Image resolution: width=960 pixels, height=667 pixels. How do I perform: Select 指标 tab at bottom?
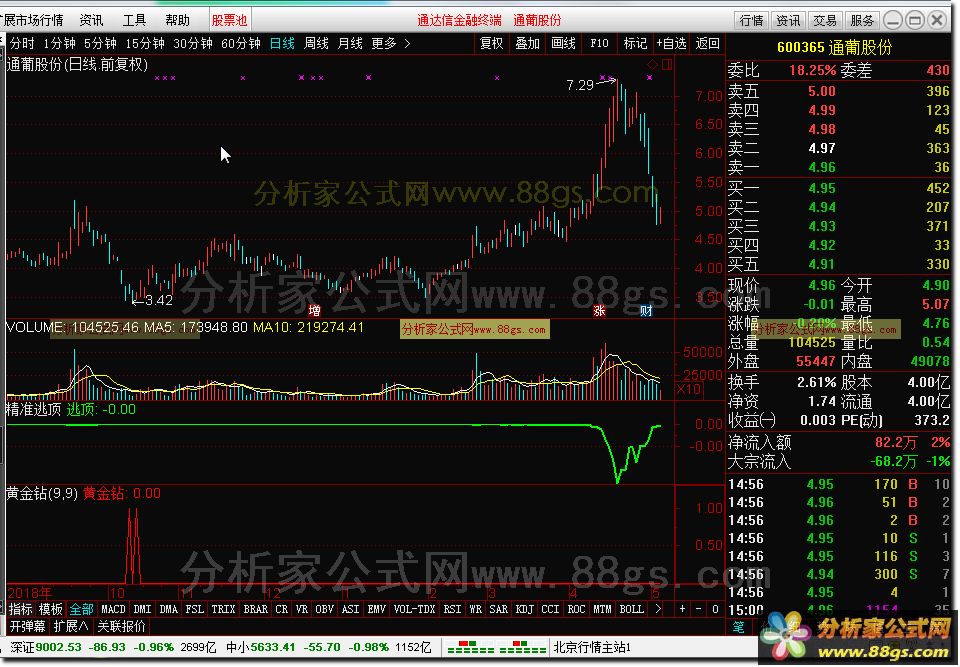tap(20, 609)
